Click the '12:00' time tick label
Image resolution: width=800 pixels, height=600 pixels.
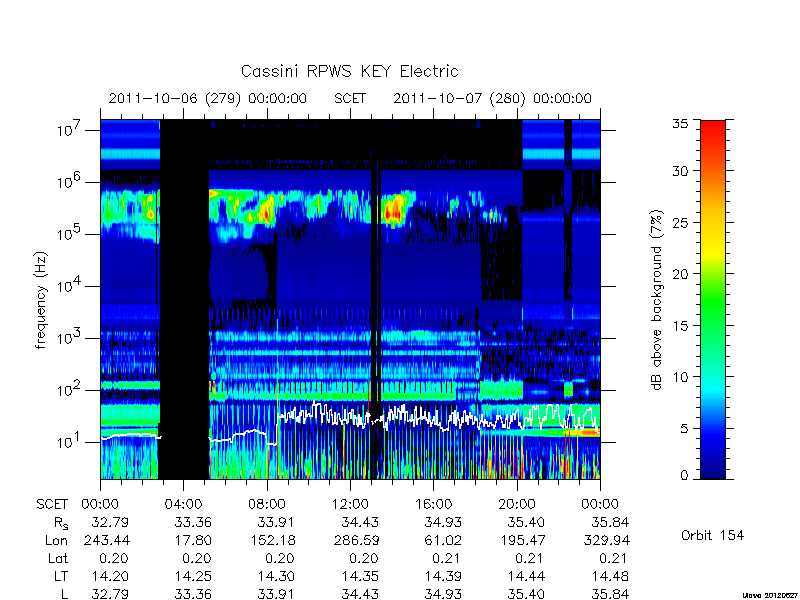click(350, 505)
